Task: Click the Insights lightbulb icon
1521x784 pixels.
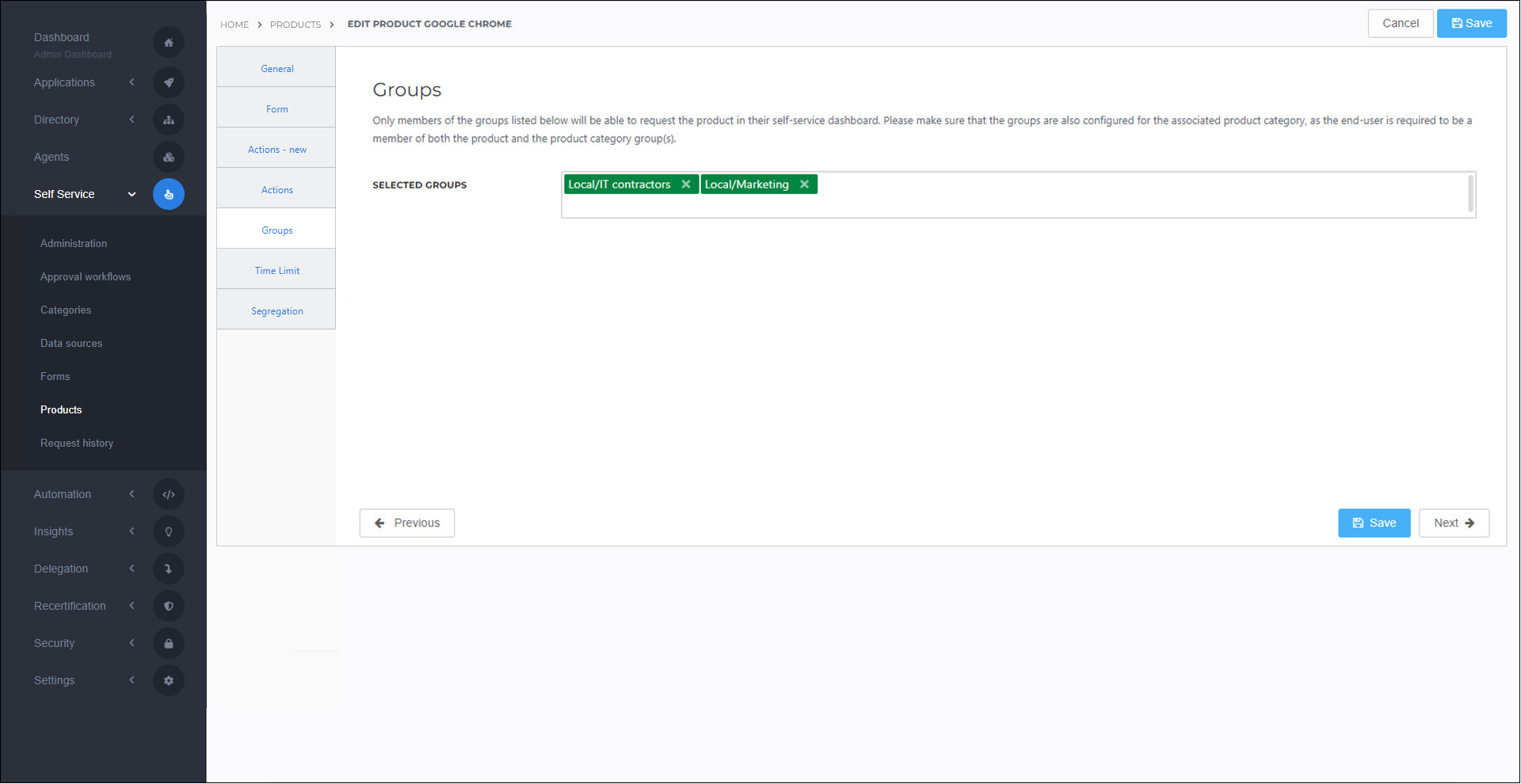Action: (168, 531)
